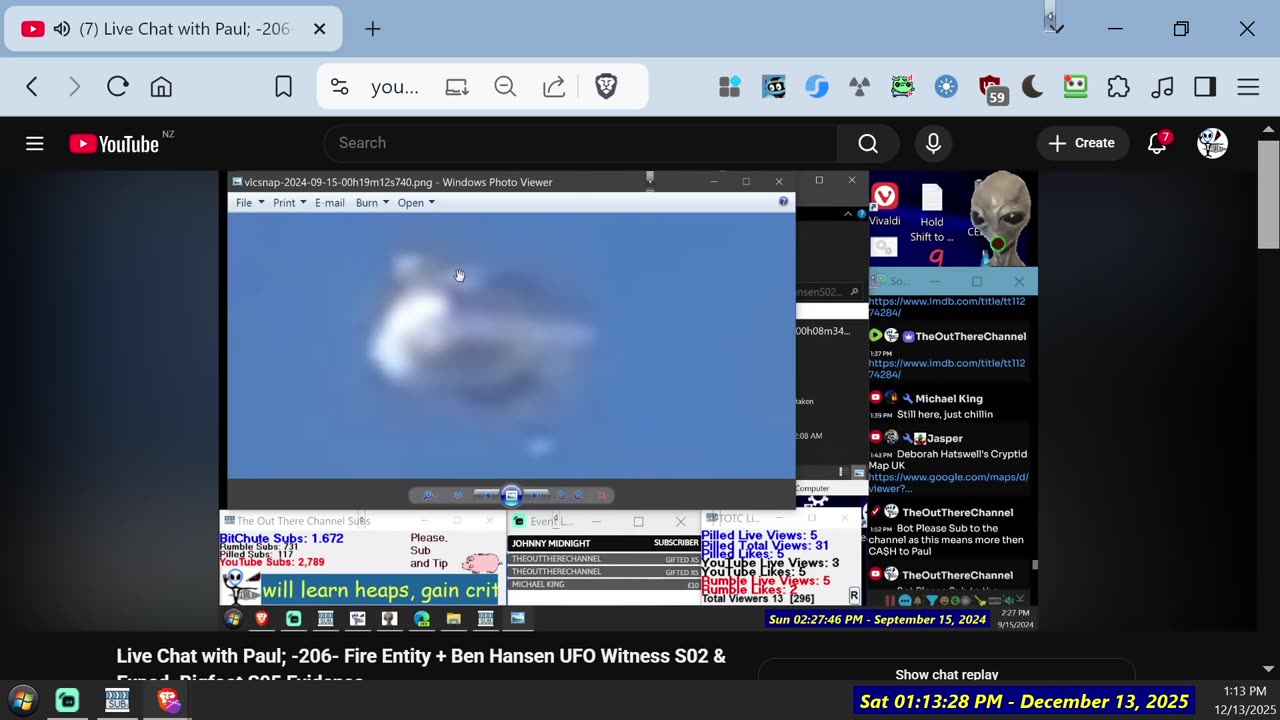The height and width of the screenshot is (720, 1280).
Task: Click the YouTube search magnifier button
Action: [x=868, y=144]
